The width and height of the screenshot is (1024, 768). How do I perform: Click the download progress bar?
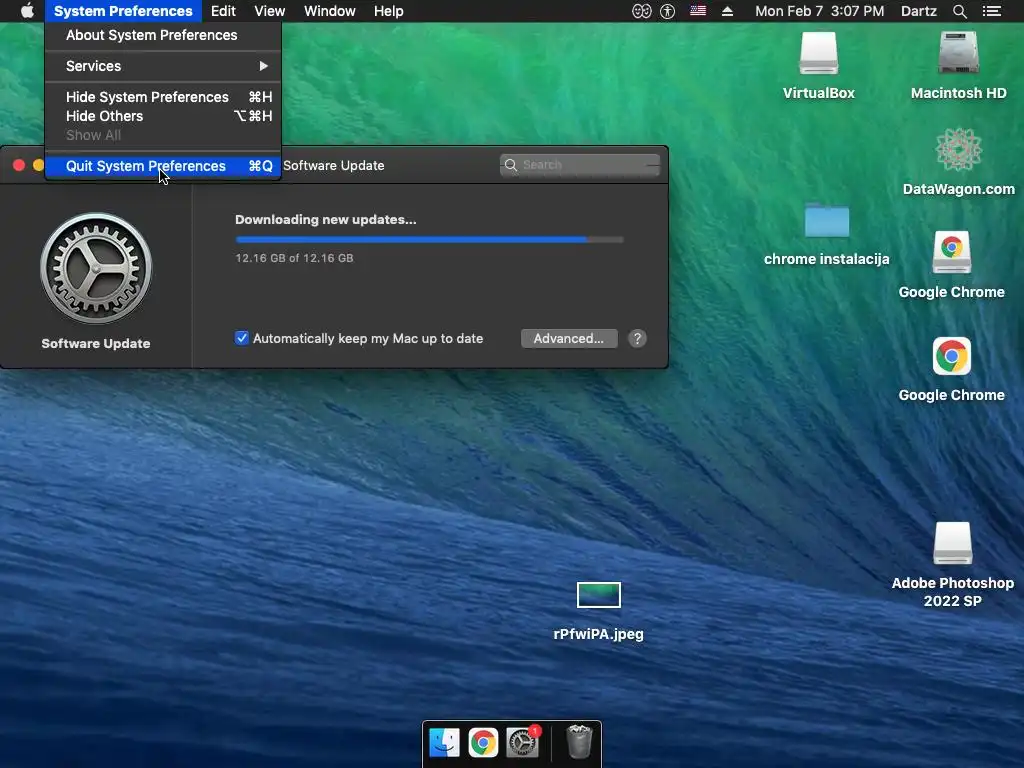tap(430, 240)
